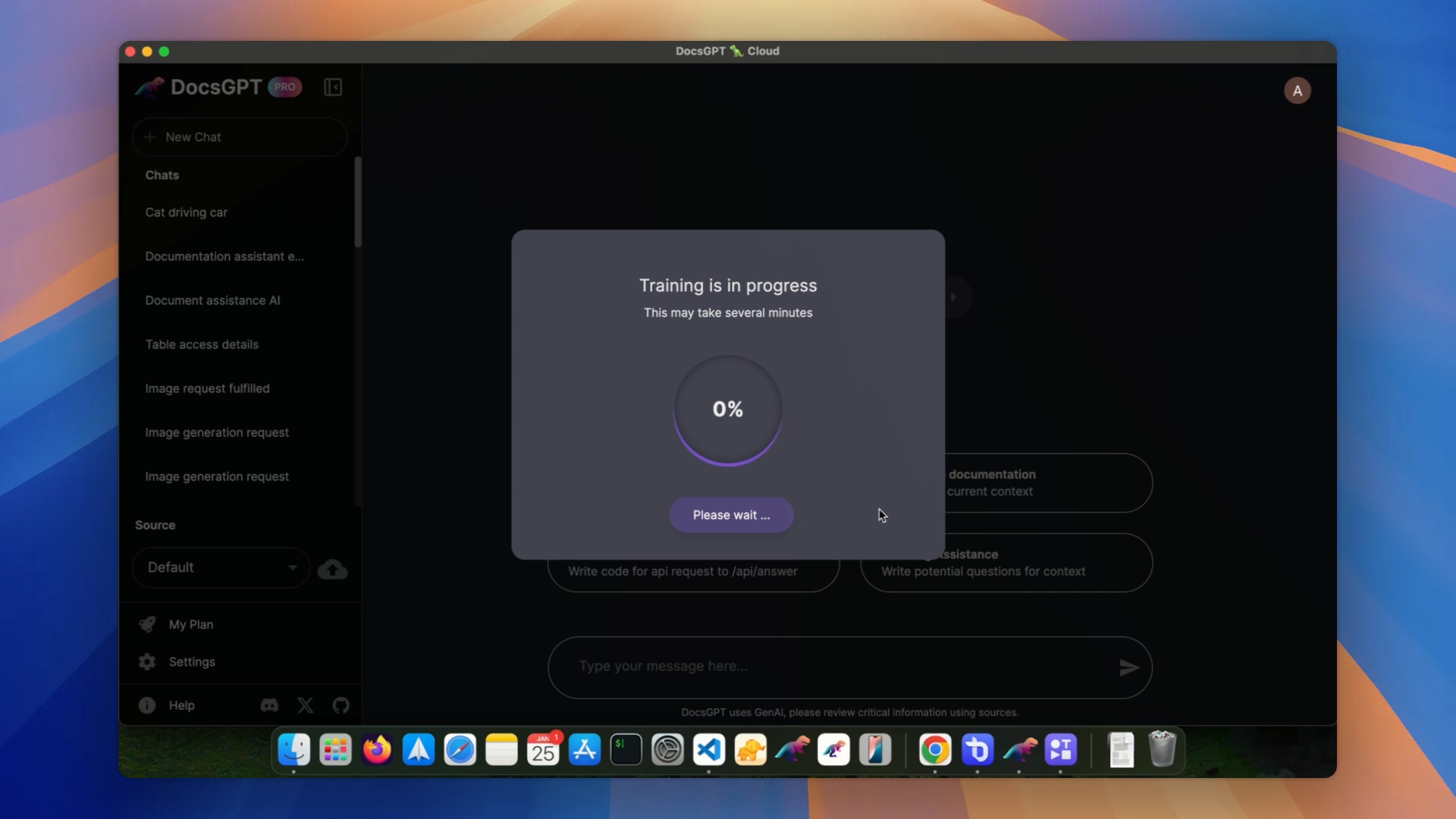Viewport: 1456px width, 819px height.
Task: Click the cloud upload icon beside Source
Action: click(x=332, y=569)
